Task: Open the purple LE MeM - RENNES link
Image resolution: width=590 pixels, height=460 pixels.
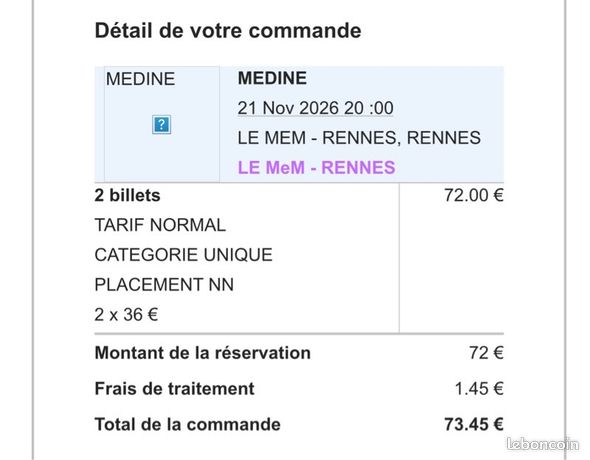Action: 316,167
